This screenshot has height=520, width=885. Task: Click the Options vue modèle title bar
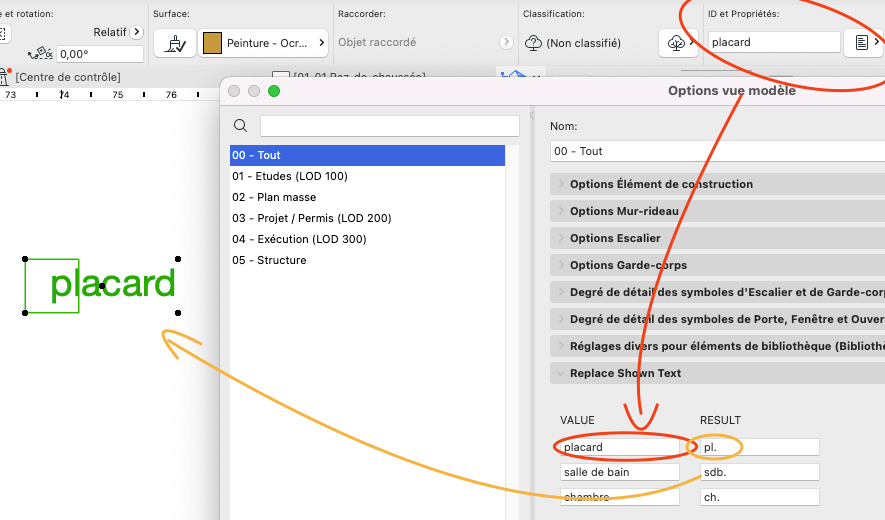(x=553, y=91)
